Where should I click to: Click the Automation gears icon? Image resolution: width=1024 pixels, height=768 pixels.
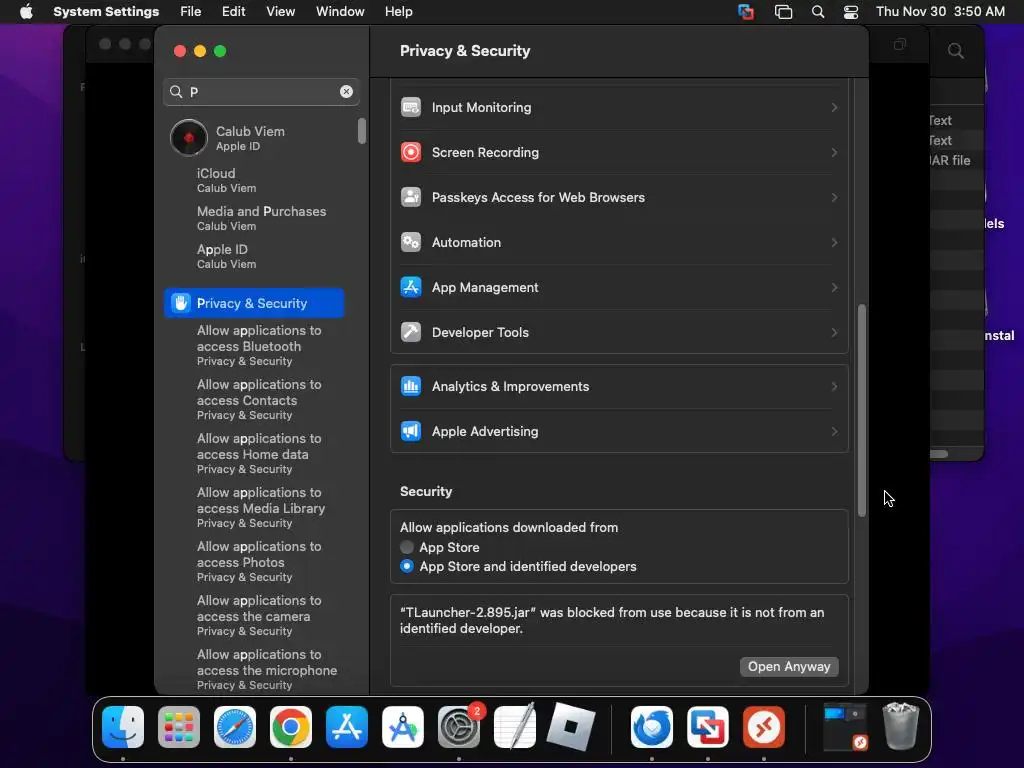coord(411,242)
